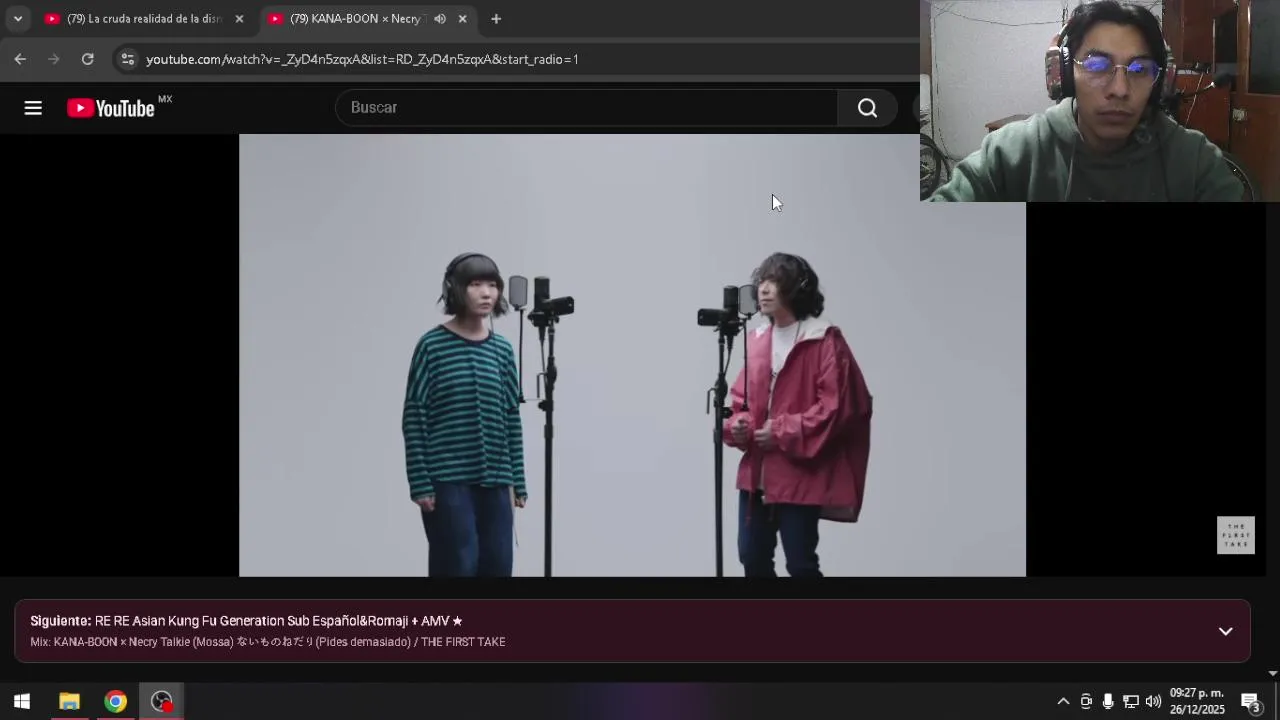1280x720 pixels.
Task: Click page scrollbar down arrow
Action: pos(1273,674)
